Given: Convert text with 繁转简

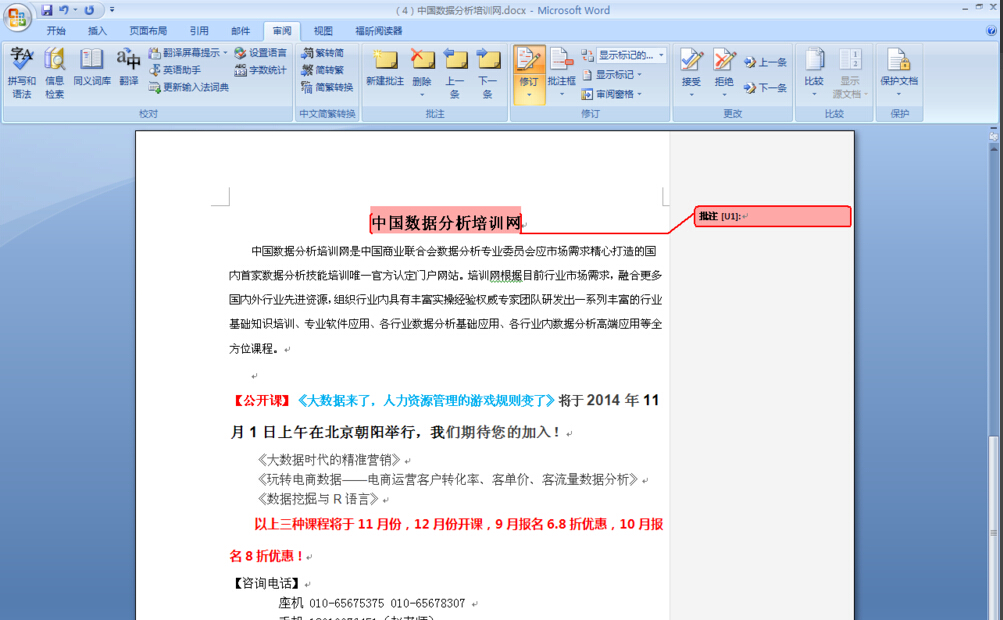Looking at the screenshot, I should tap(323, 52).
